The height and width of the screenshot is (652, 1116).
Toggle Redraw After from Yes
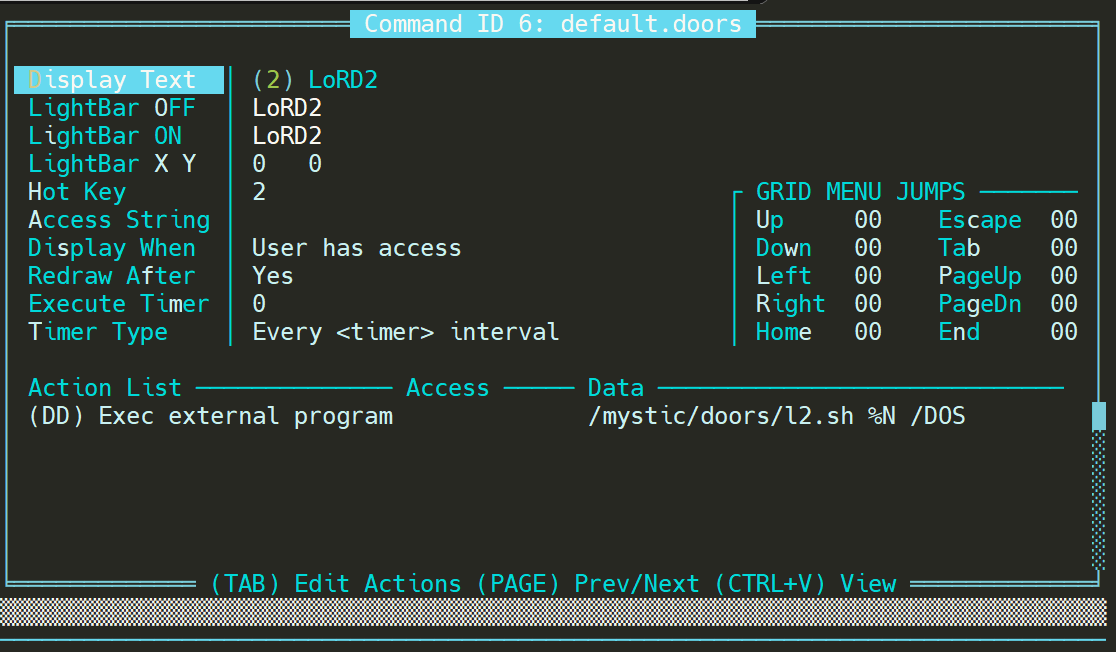(x=270, y=275)
